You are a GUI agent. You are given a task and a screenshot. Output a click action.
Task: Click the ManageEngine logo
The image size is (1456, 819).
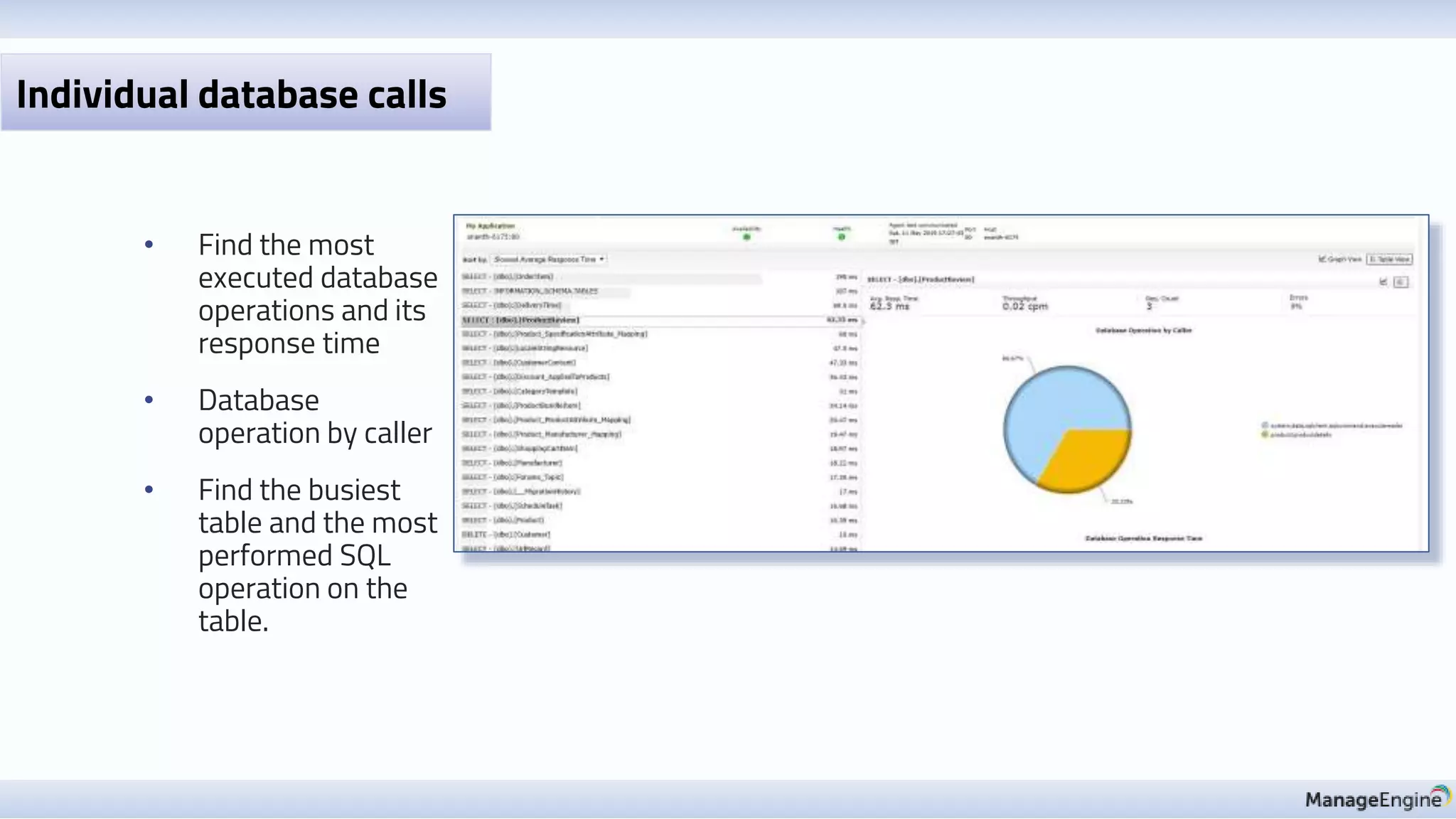[x=1377, y=798]
